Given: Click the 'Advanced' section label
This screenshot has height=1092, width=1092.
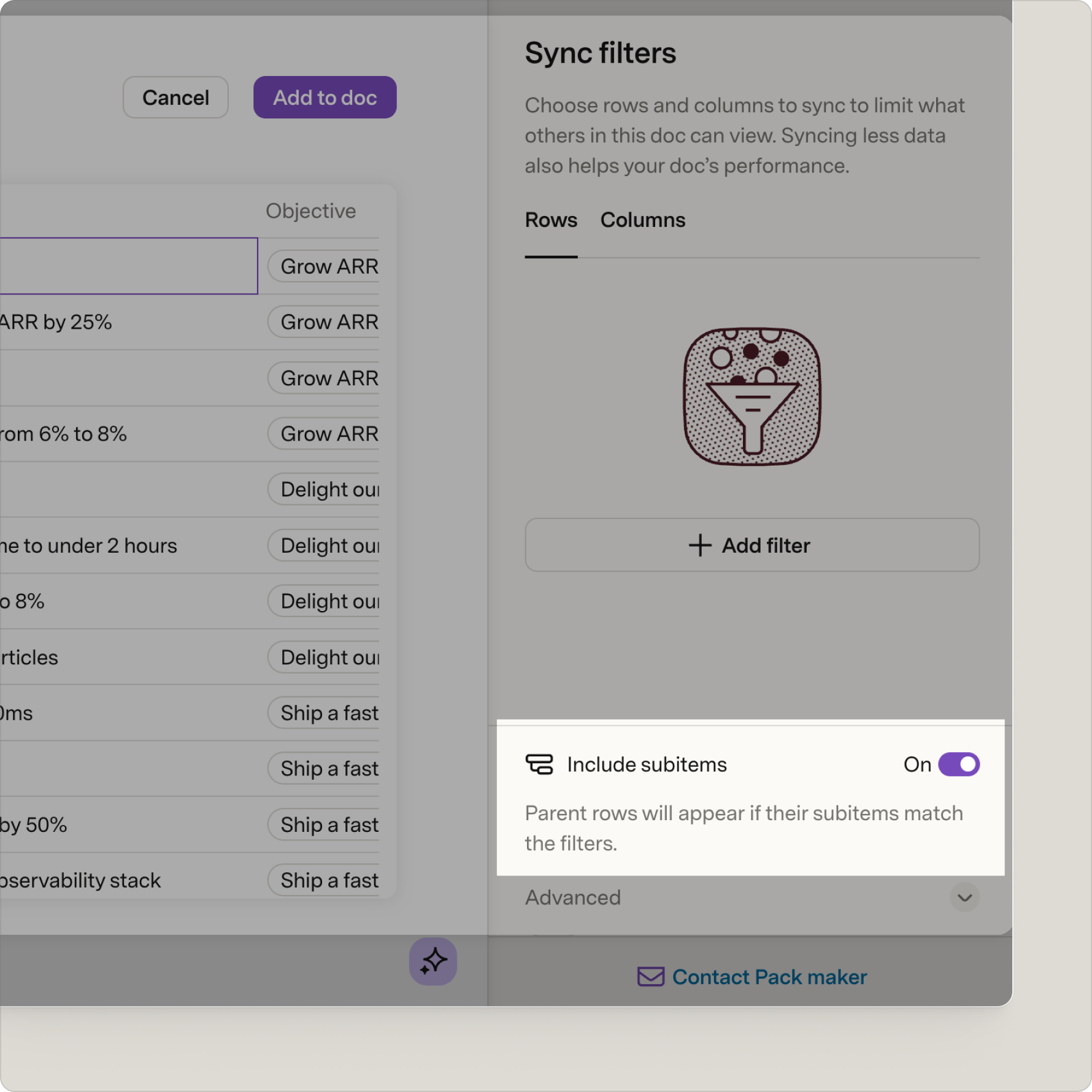Looking at the screenshot, I should pos(573,898).
